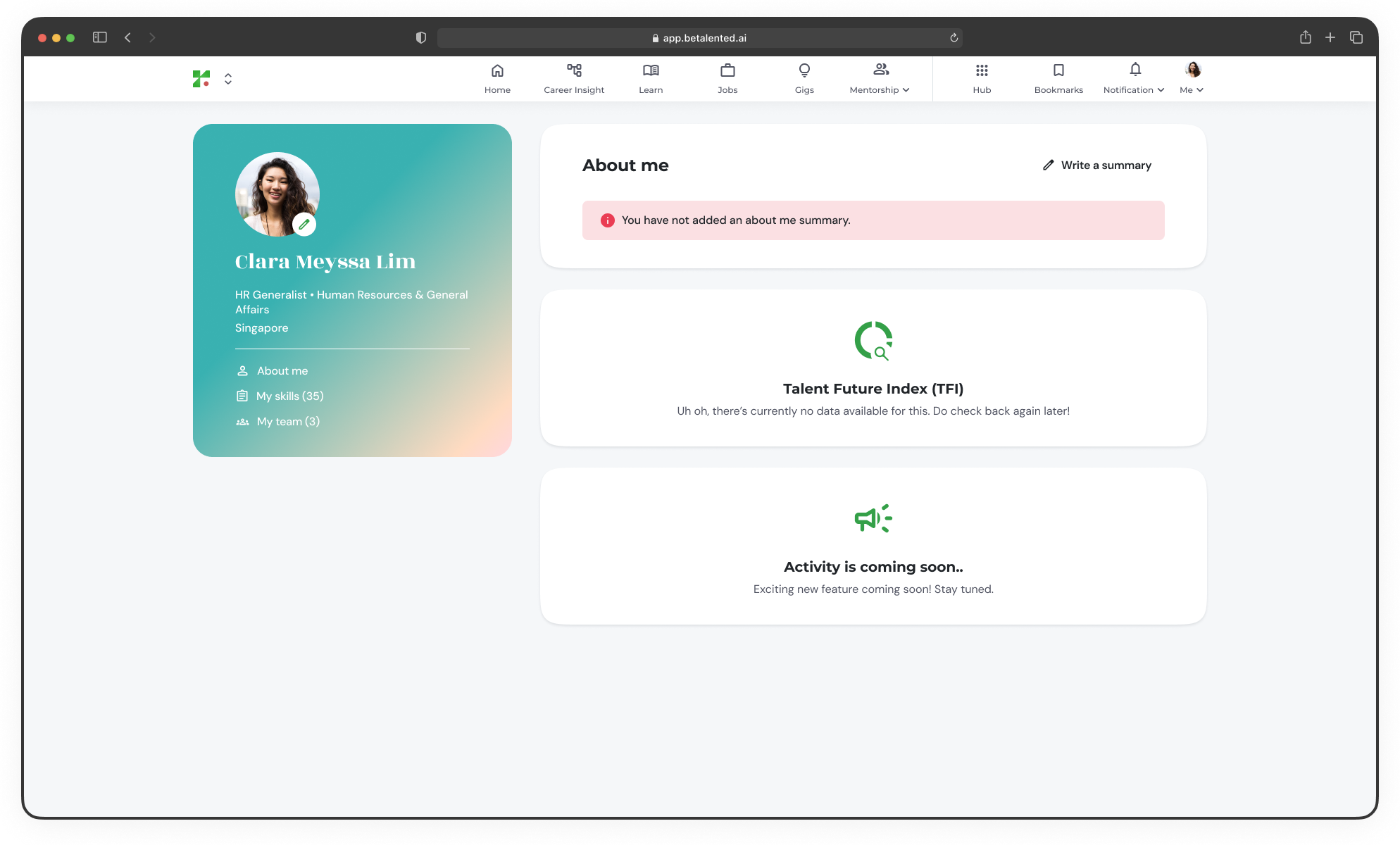Click the browser address bar
This screenshot has width=1400, height=845.
pos(699,38)
